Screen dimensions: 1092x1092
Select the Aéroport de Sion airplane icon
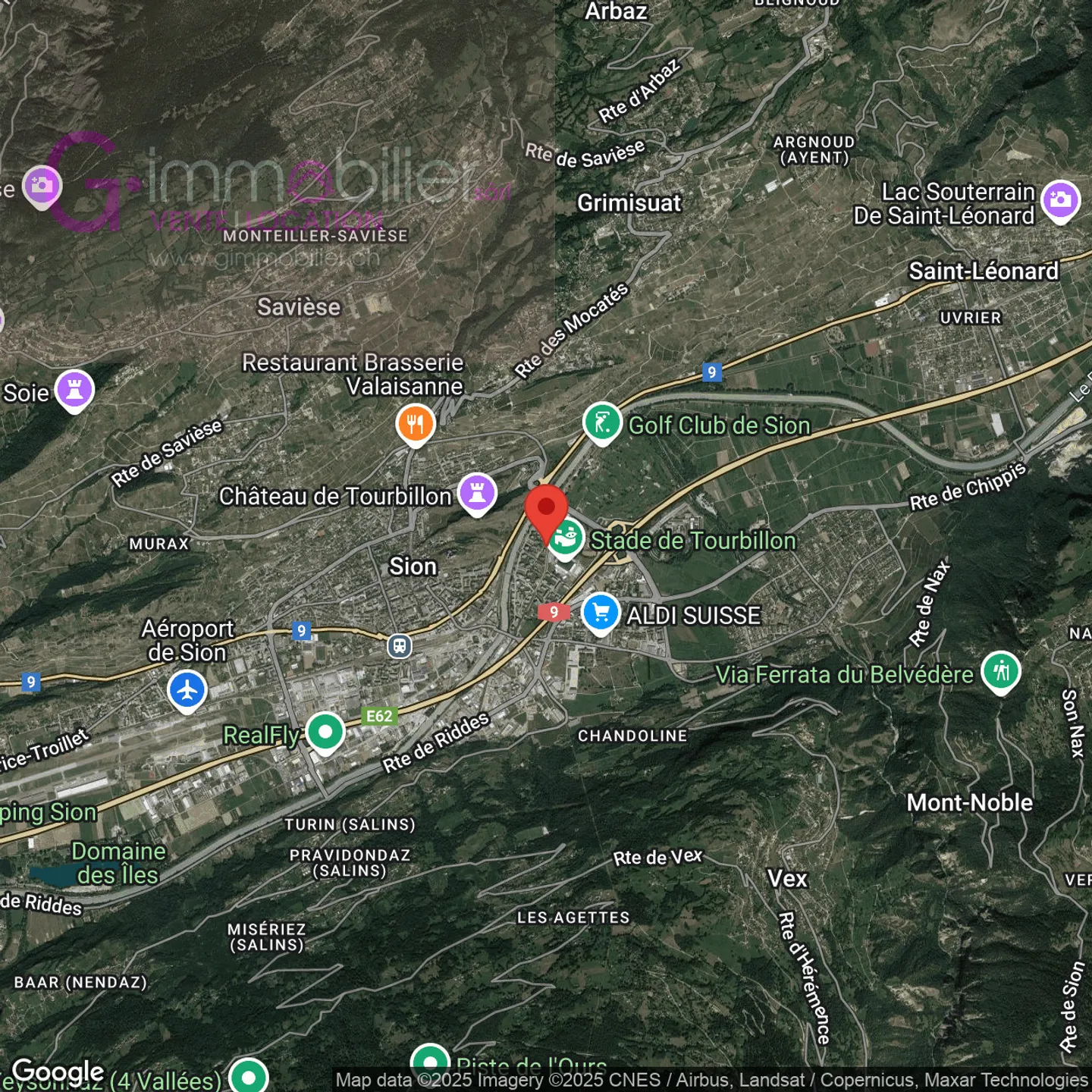click(187, 691)
